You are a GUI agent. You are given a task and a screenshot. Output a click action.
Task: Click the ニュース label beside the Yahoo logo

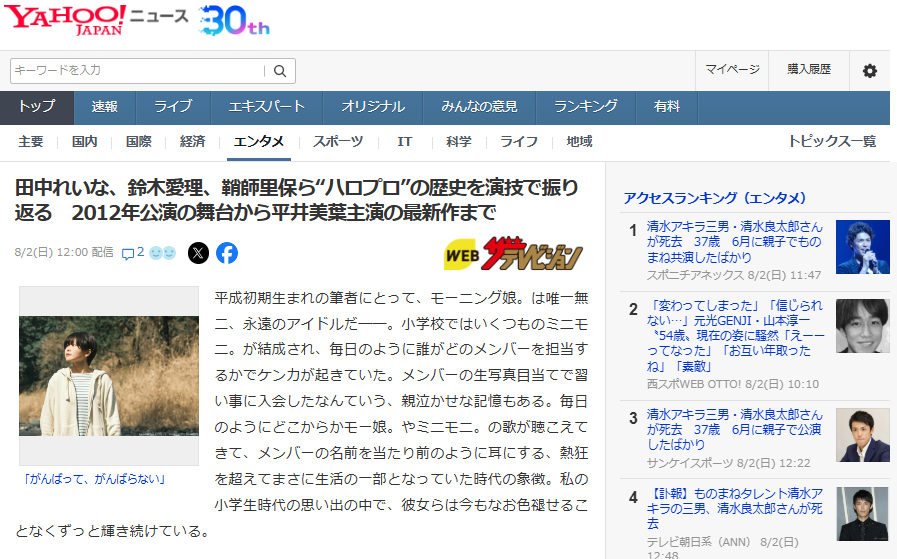159,16
